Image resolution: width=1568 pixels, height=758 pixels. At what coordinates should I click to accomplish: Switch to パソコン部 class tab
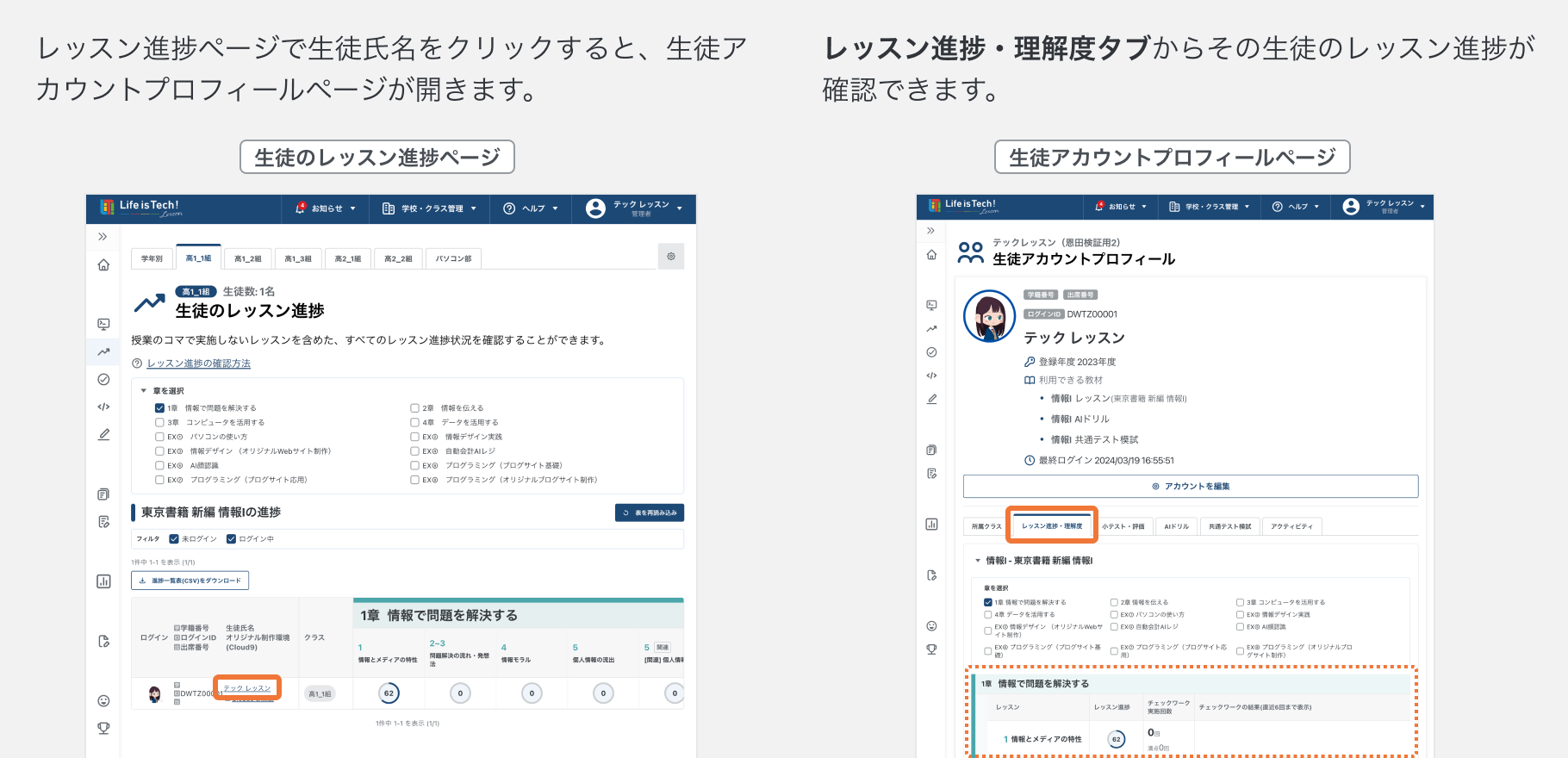click(453, 258)
